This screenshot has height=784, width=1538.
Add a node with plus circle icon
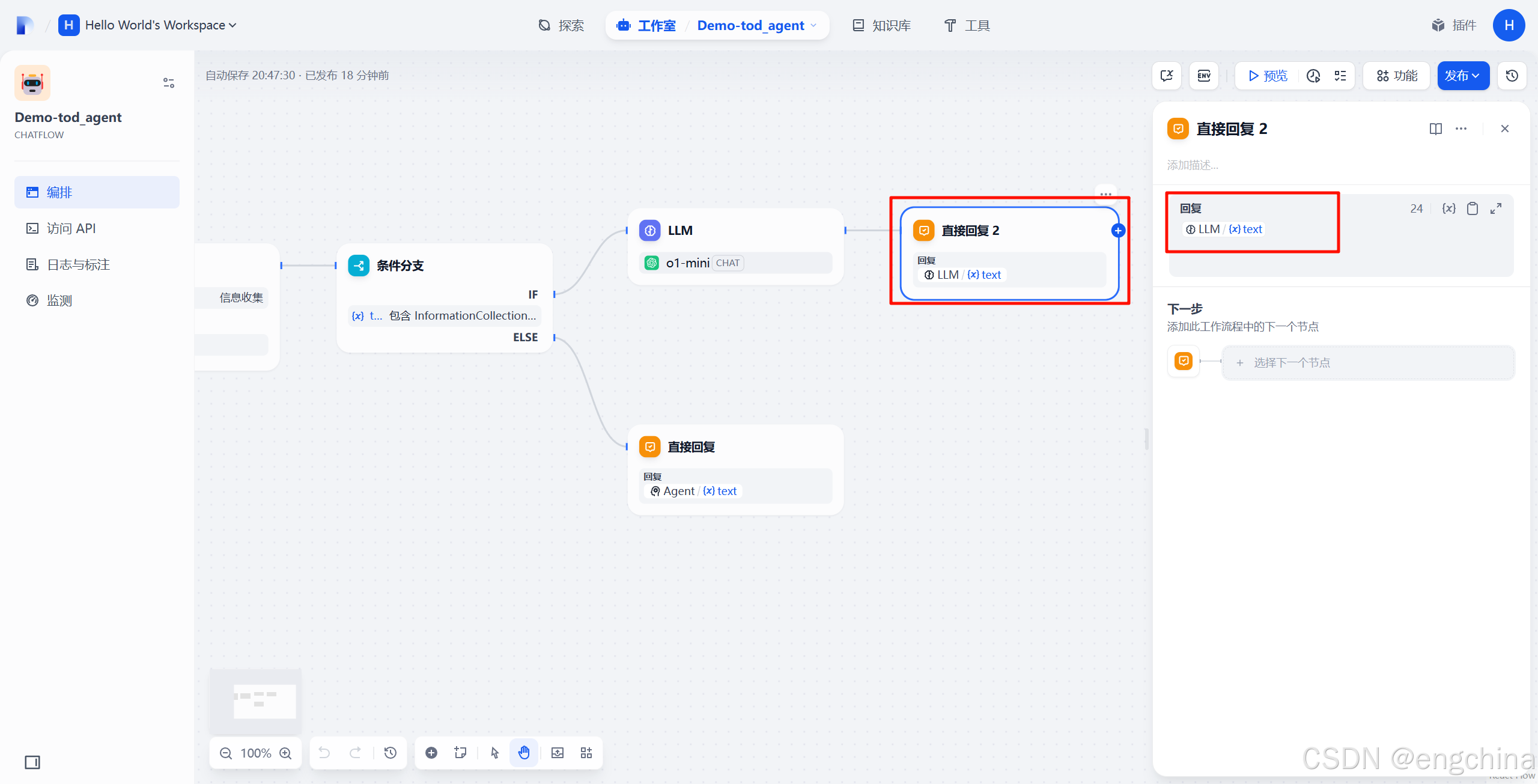tap(431, 753)
